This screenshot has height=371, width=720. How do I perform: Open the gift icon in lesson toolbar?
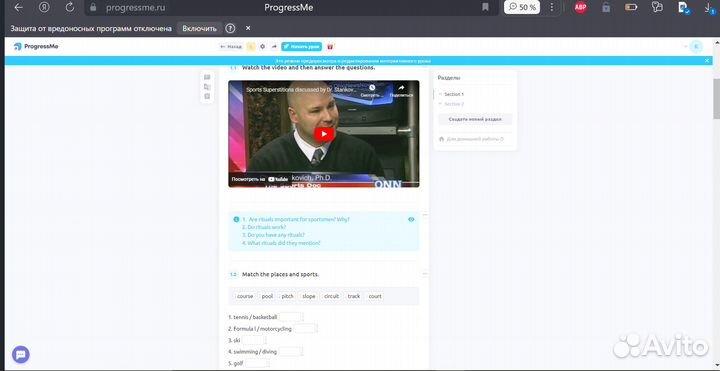pos(330,46)
